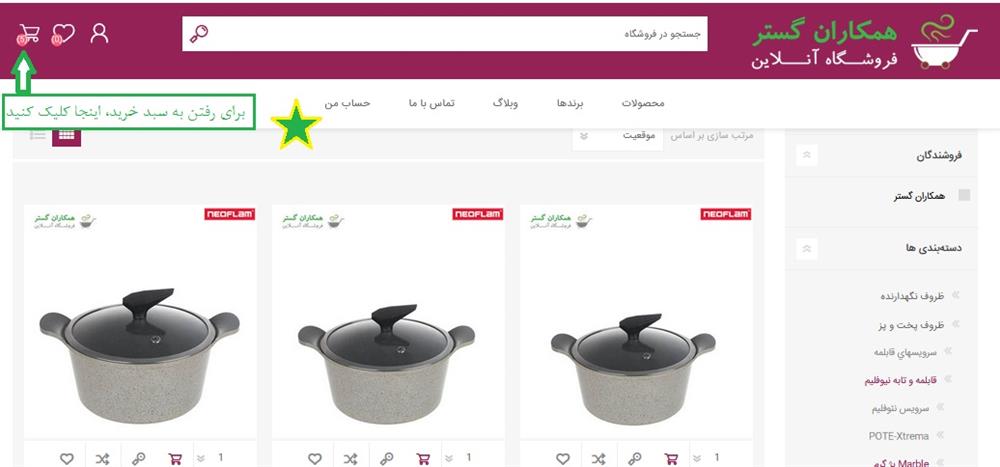Check the همکاران گستر vendor checkbox

[x=965, y=195]
